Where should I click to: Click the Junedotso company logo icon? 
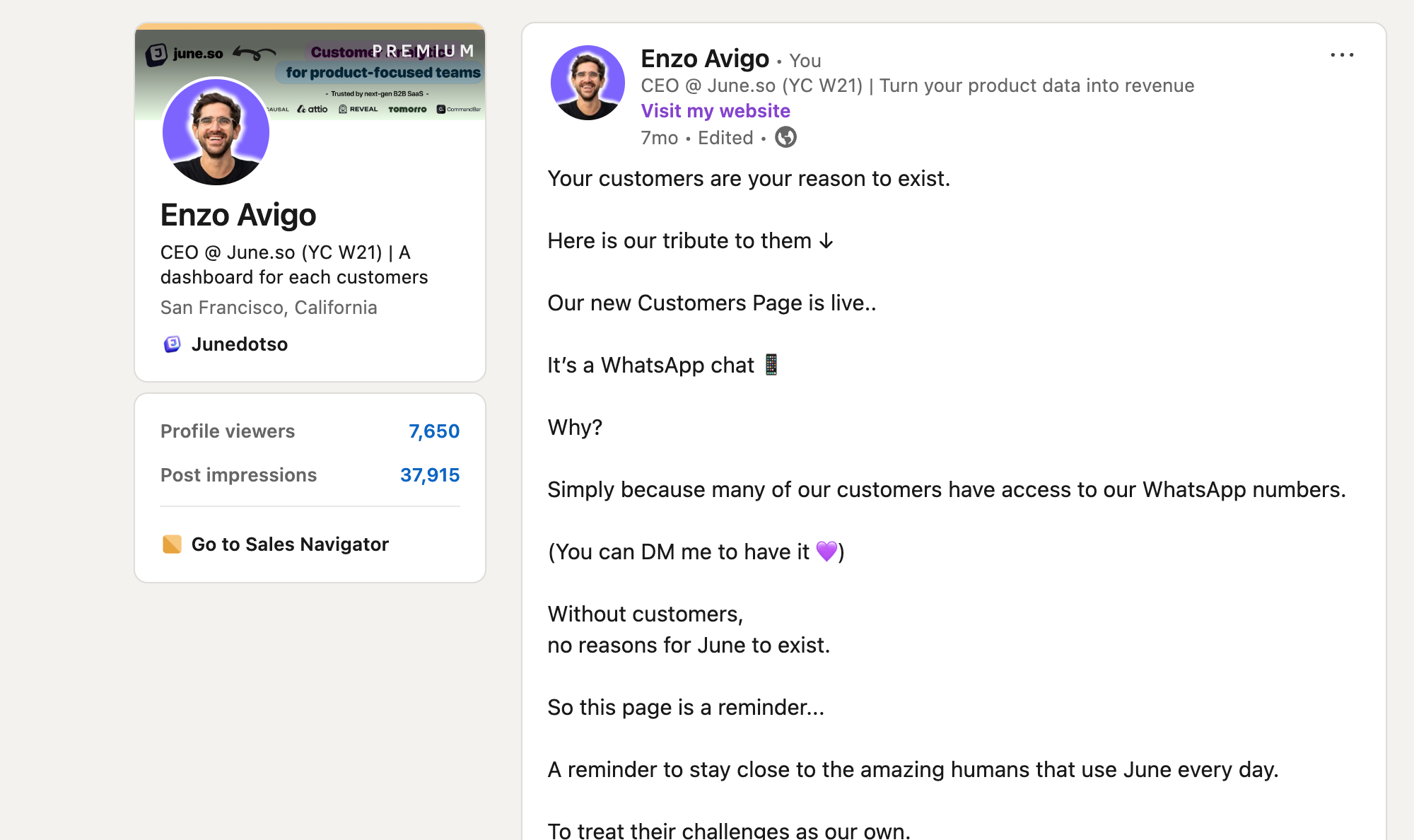172,344
